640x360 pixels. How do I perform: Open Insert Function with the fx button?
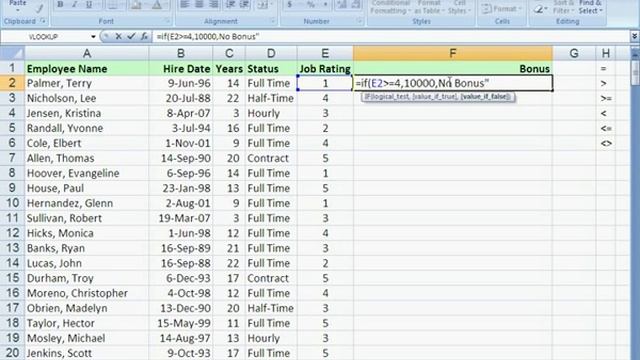(x=144, y=37)
